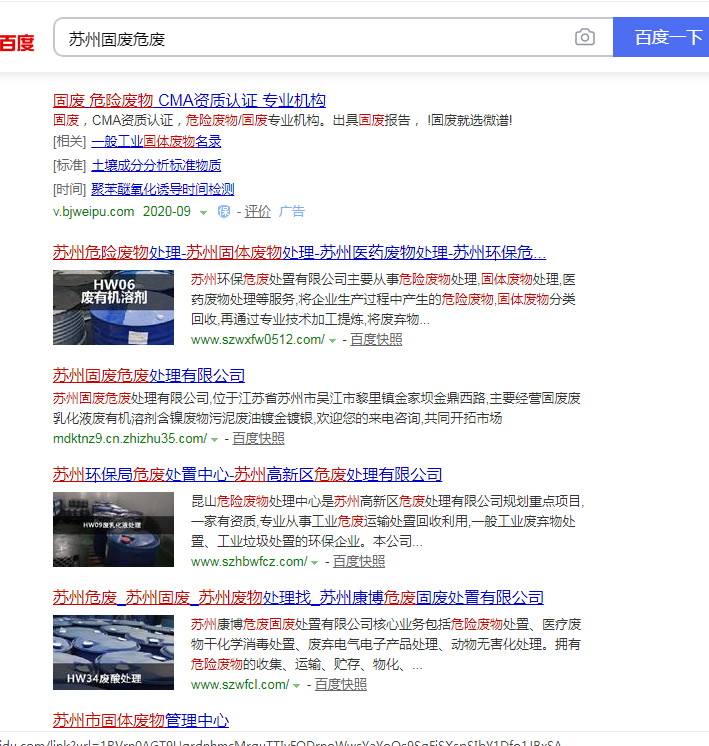Open 苏州固废危废处理有限公司 result title
This screenshot has width=709, height=746.
coord(149,376)
